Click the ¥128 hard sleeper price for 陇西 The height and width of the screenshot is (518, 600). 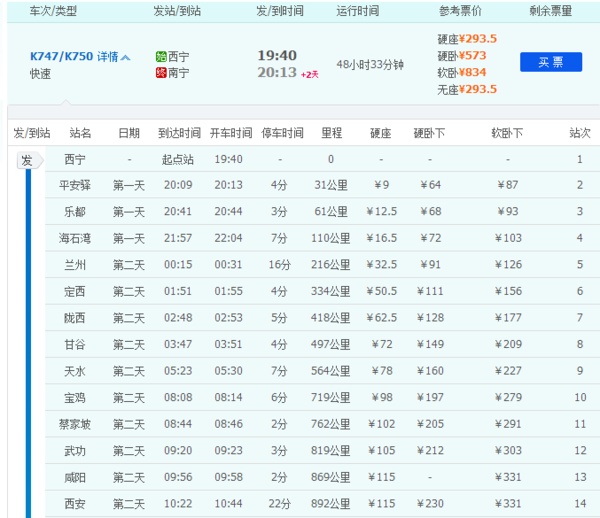[430, 318]
